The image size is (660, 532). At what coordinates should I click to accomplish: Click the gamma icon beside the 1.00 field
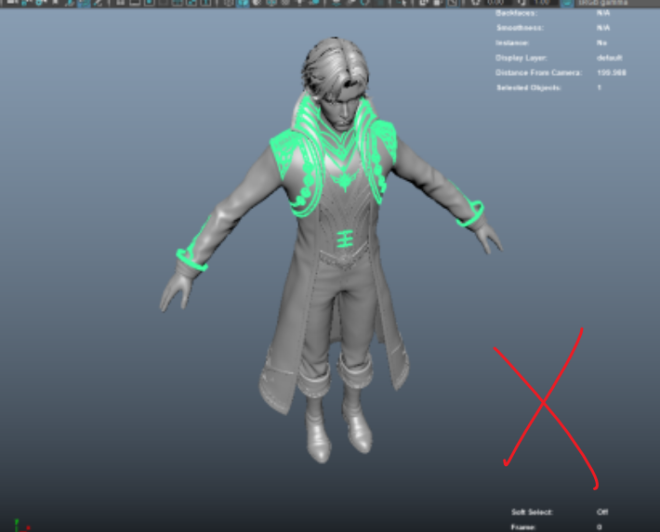coord(524,4)
